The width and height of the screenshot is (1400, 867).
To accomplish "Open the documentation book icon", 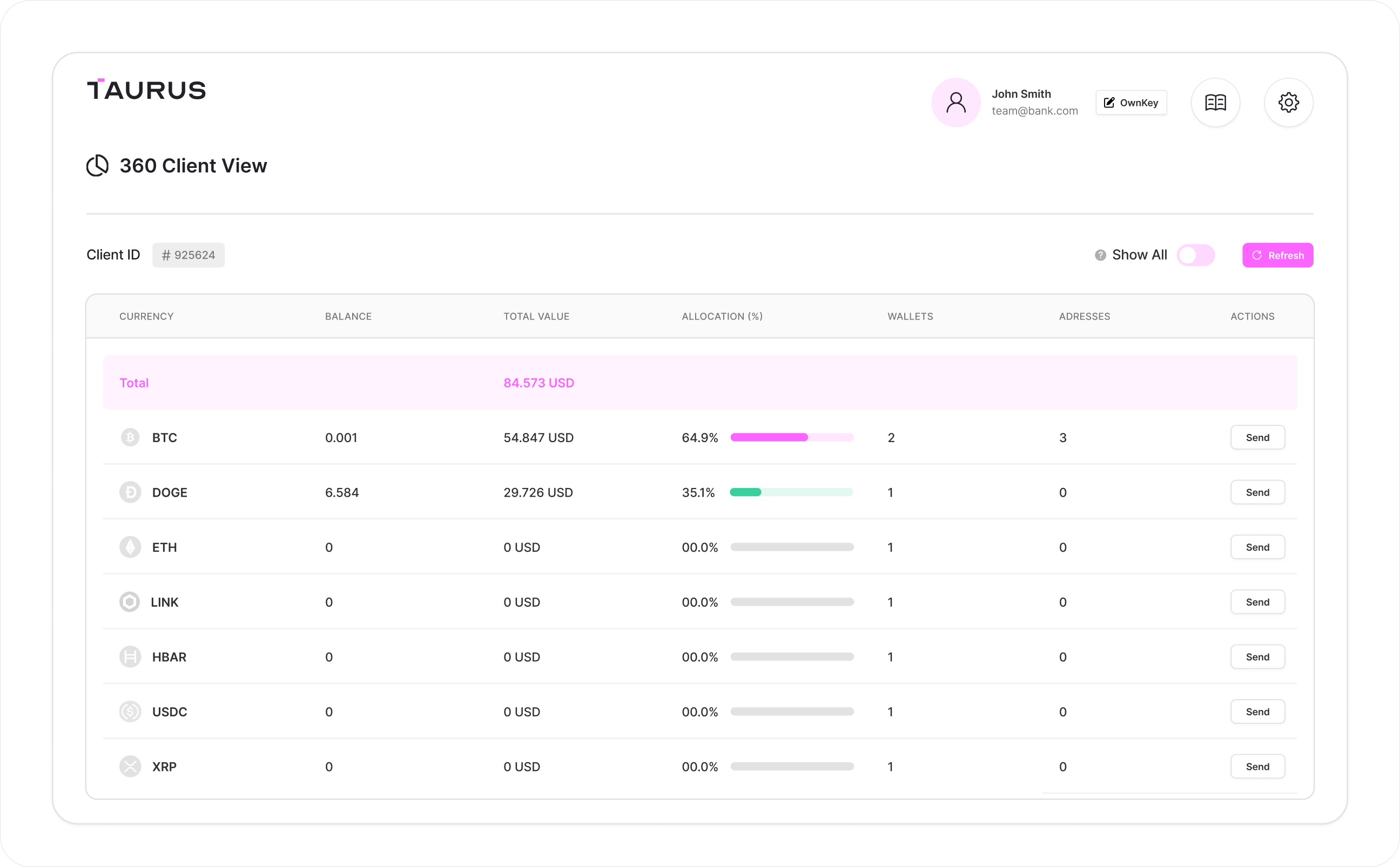I will (1215, 103).
